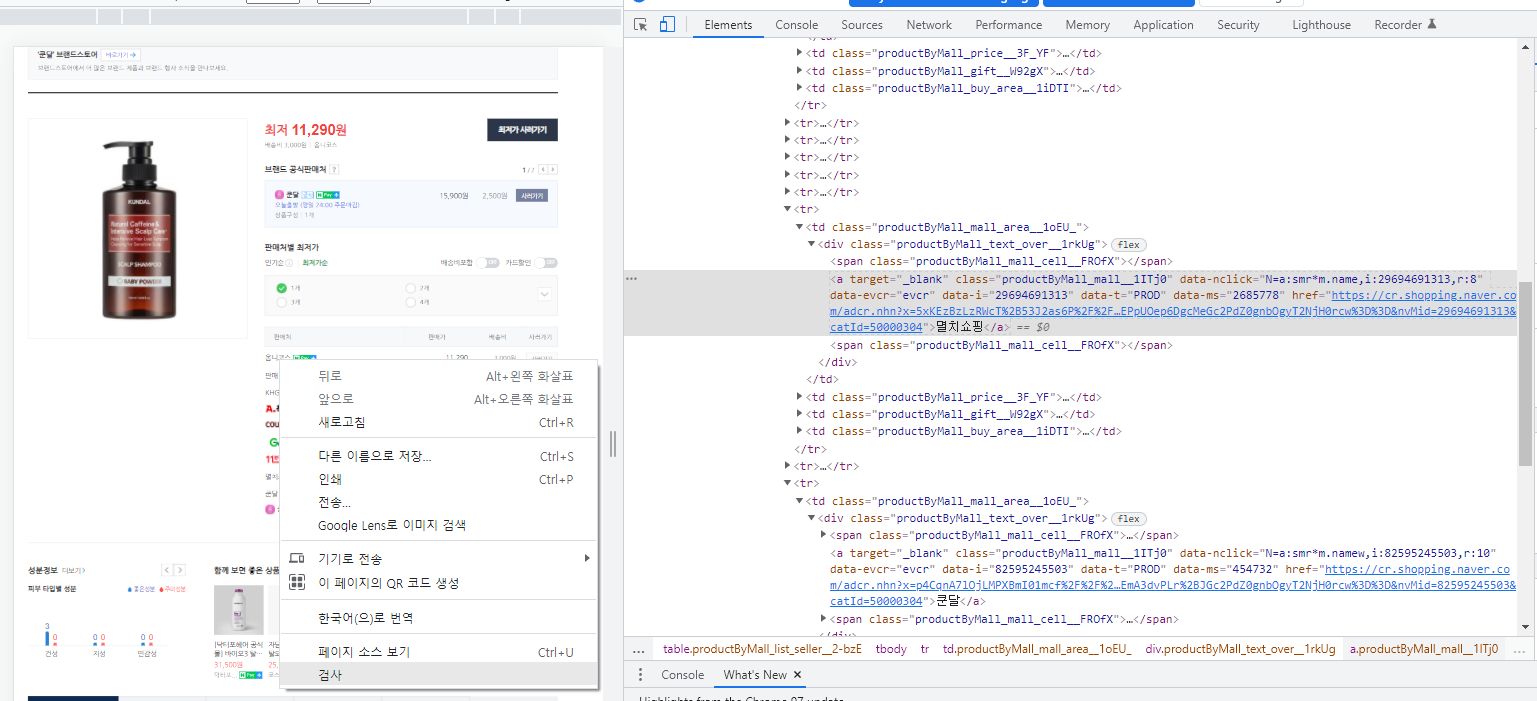
Task: Click the three-dot gutter icon beside the highlighted anchor row
Action: click(x=631, y=279)
